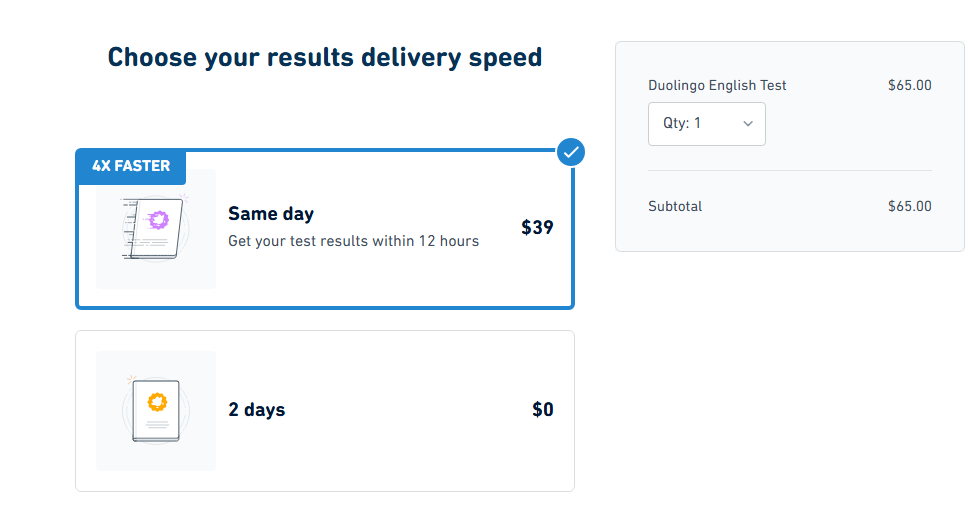Click the Duolingo English Test $65.00 price

point(910,86)
